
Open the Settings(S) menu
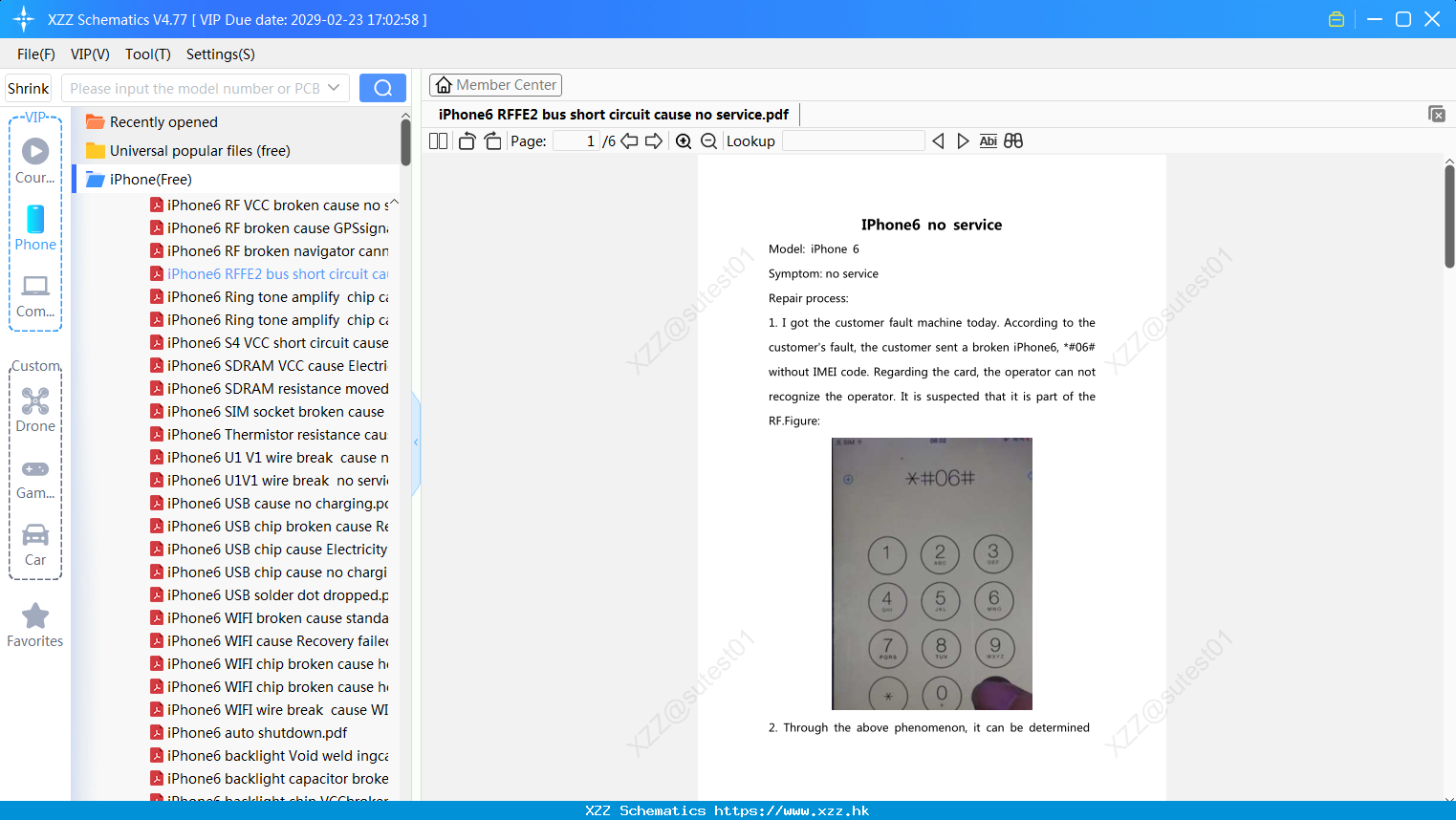click(221, 54)
